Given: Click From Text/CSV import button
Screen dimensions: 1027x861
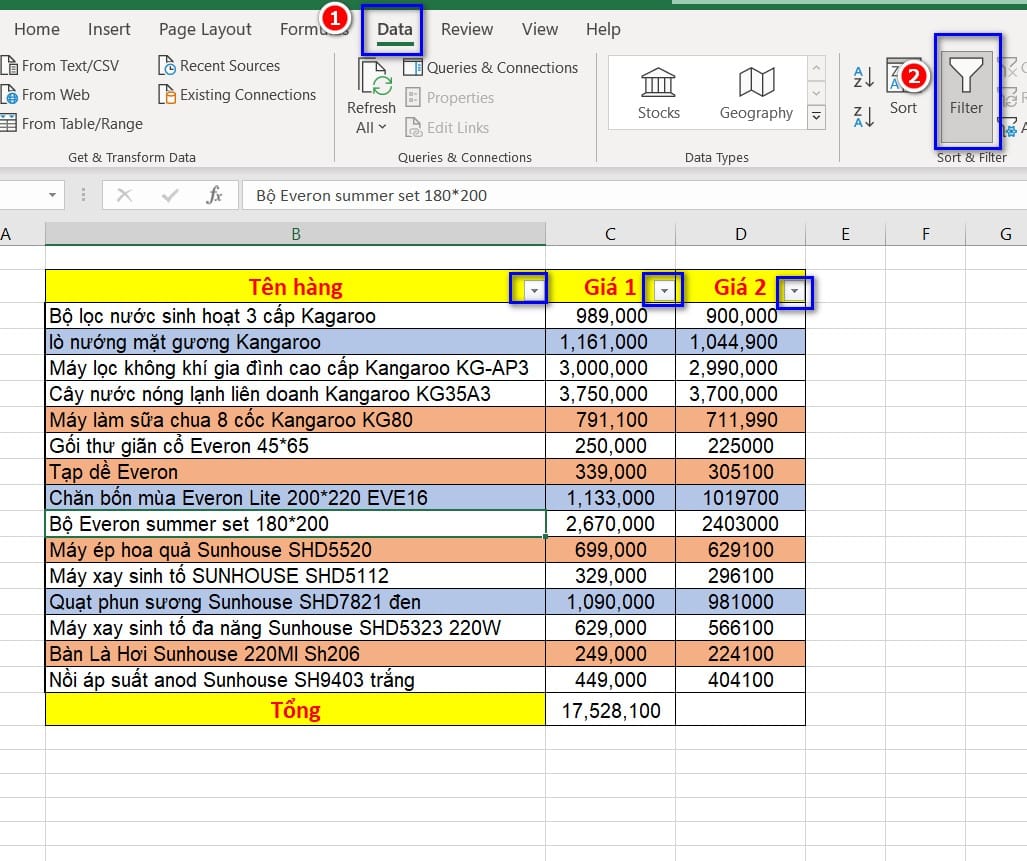Looking at the screenshot, I should pos(60,66).
